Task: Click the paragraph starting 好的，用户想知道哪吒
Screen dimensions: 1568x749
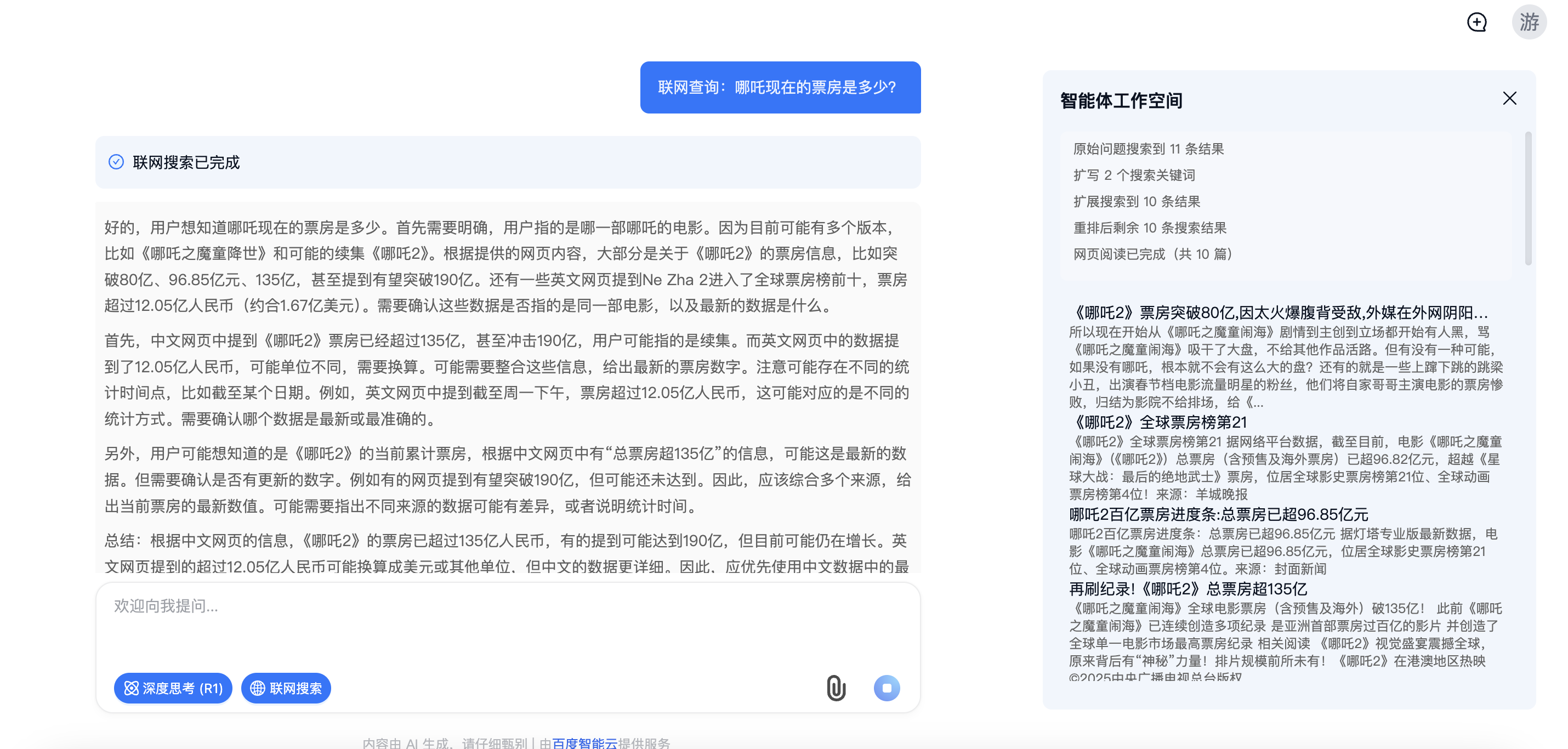Action: (507, 266)
